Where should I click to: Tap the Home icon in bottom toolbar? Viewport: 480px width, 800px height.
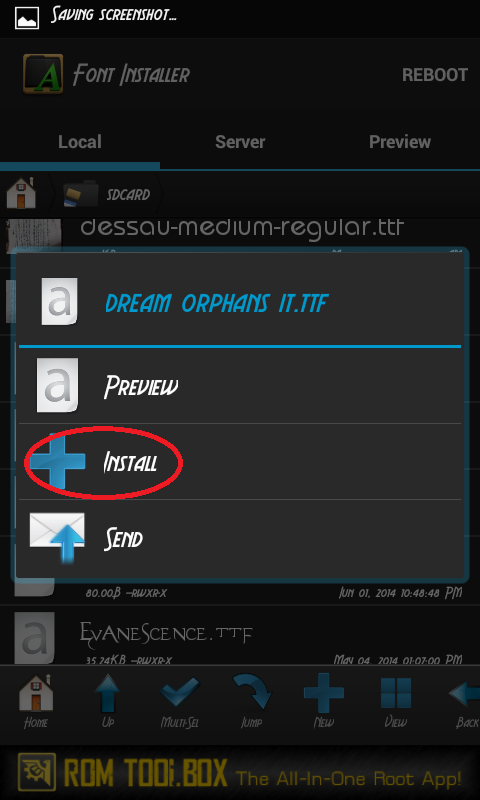click(36, 702)
